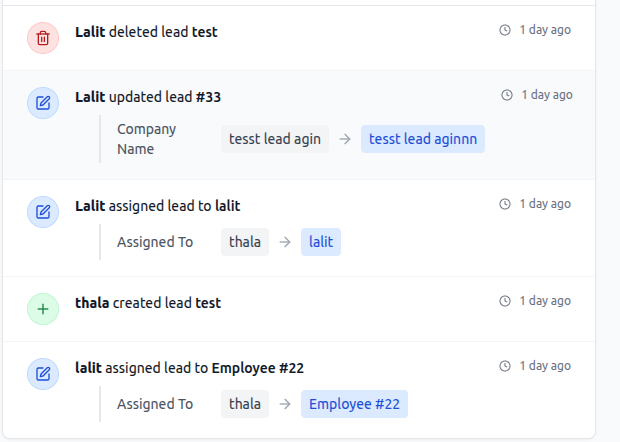
Task: Click the edit icon for Lalit assigned lead to lalit
Action: 42,211
